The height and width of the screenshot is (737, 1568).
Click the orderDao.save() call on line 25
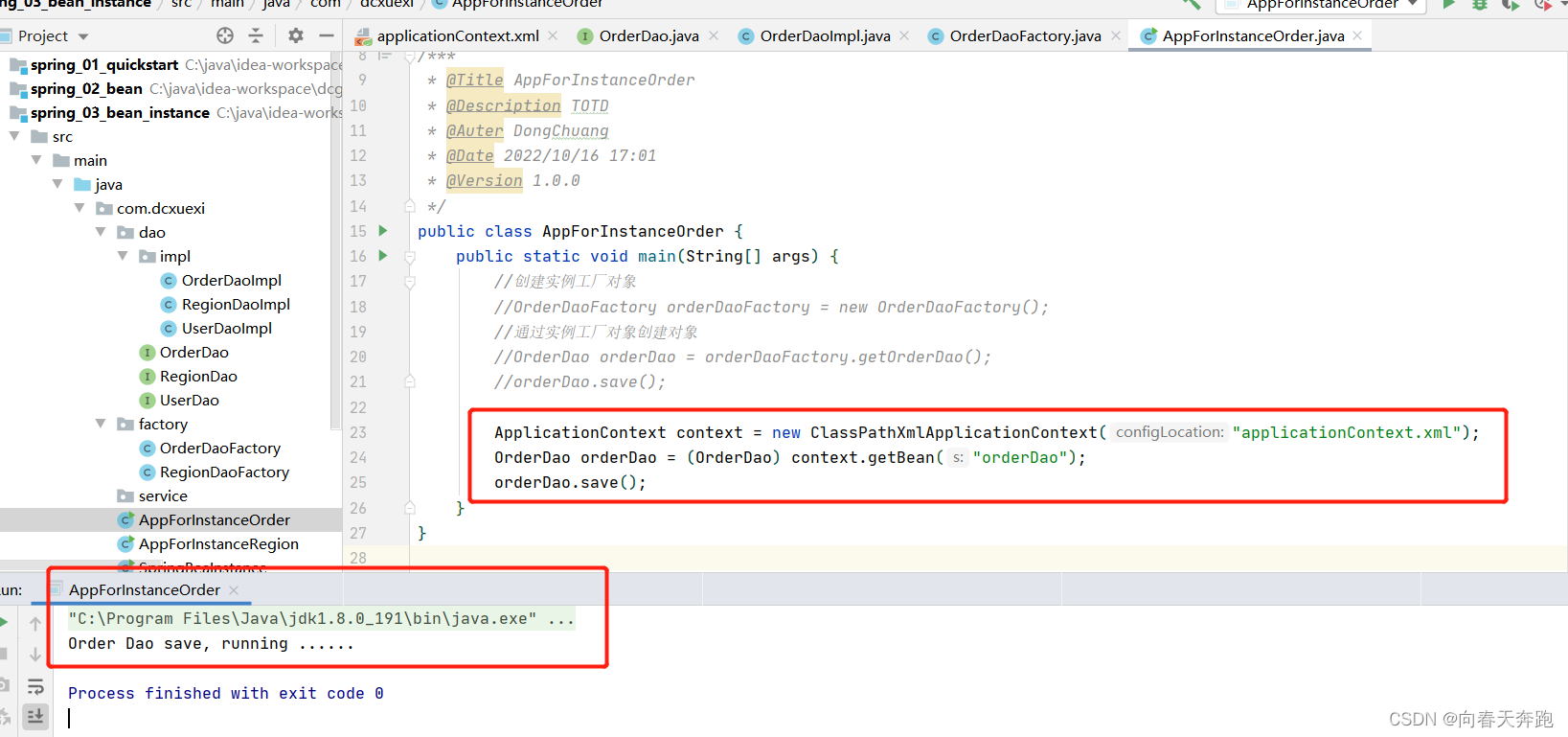[x=570, y=483]
